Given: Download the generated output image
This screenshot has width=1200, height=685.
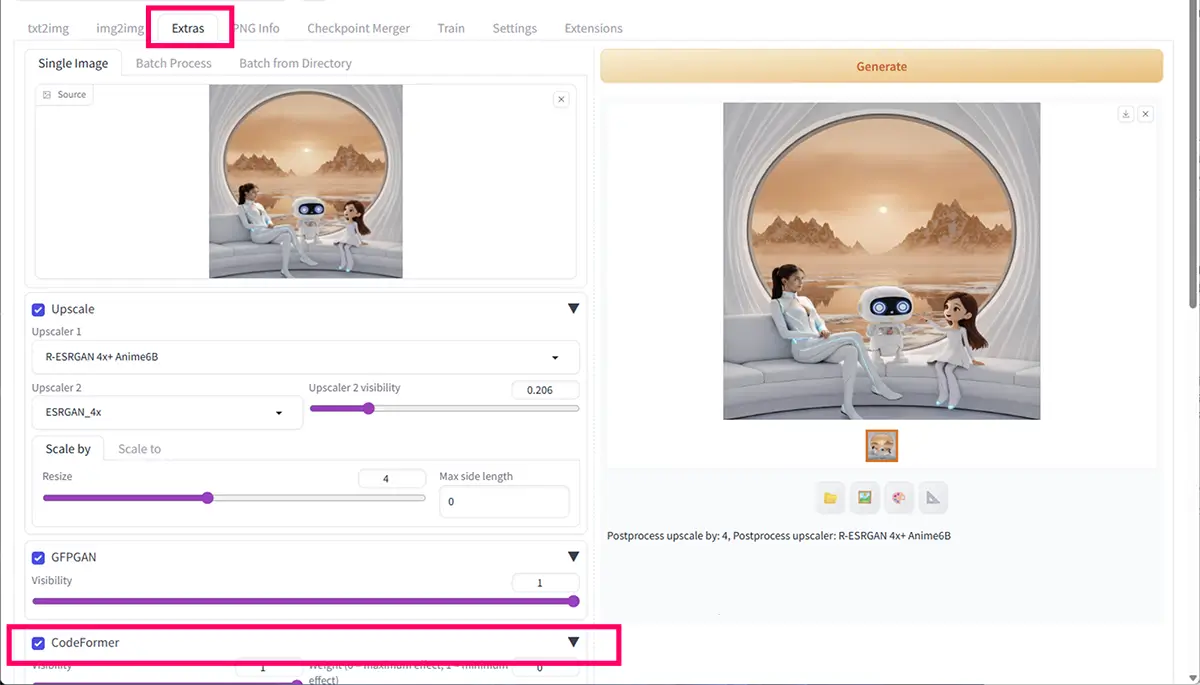Looking at the screenshot, I should [x=1126, y=114].
